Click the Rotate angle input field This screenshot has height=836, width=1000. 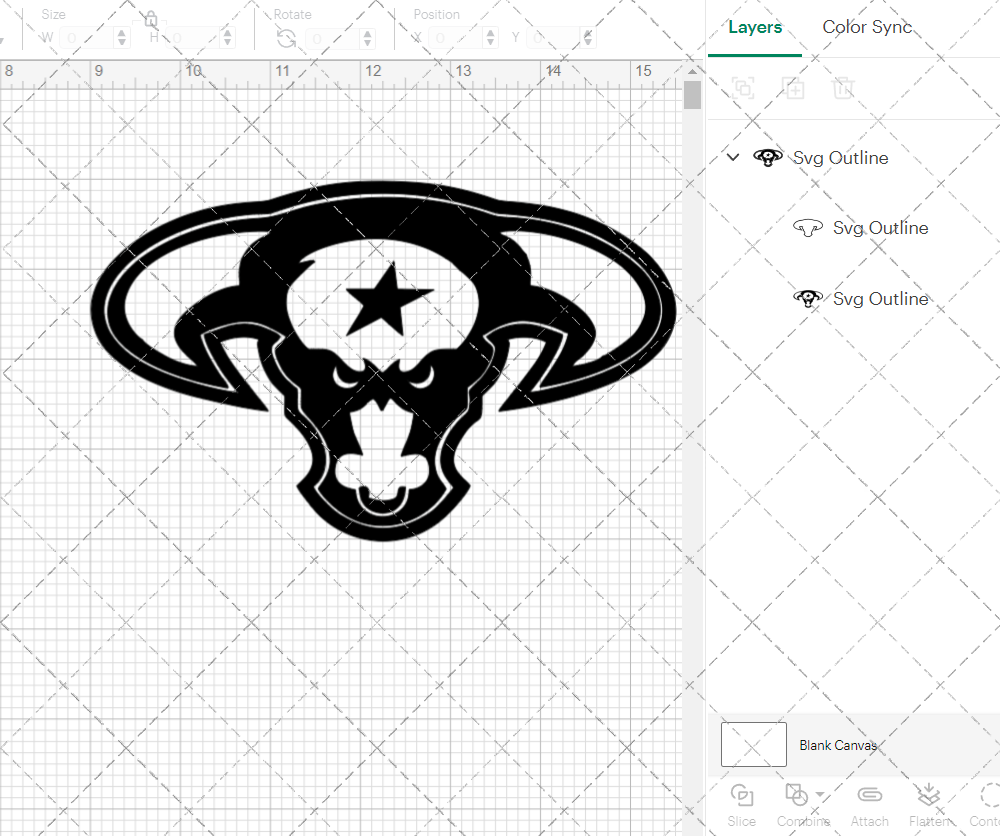click(x=334, y=38)
